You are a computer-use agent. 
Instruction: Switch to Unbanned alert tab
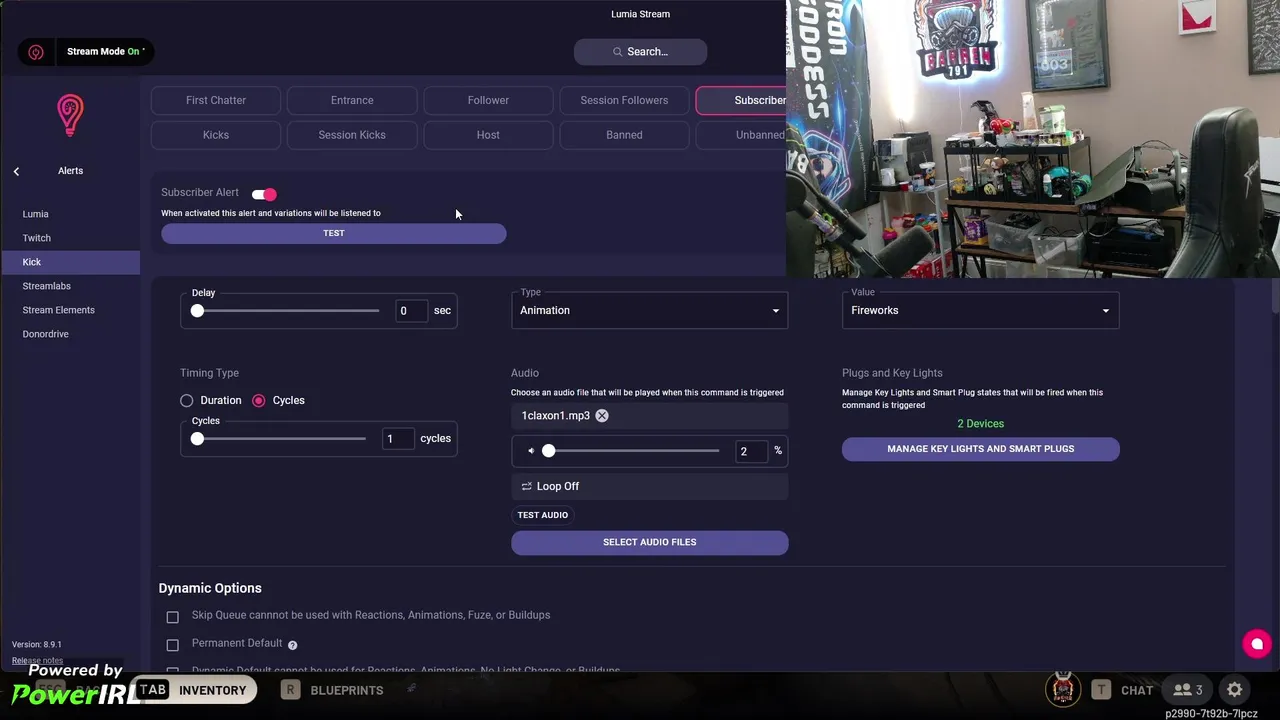(x=741, y=135)
